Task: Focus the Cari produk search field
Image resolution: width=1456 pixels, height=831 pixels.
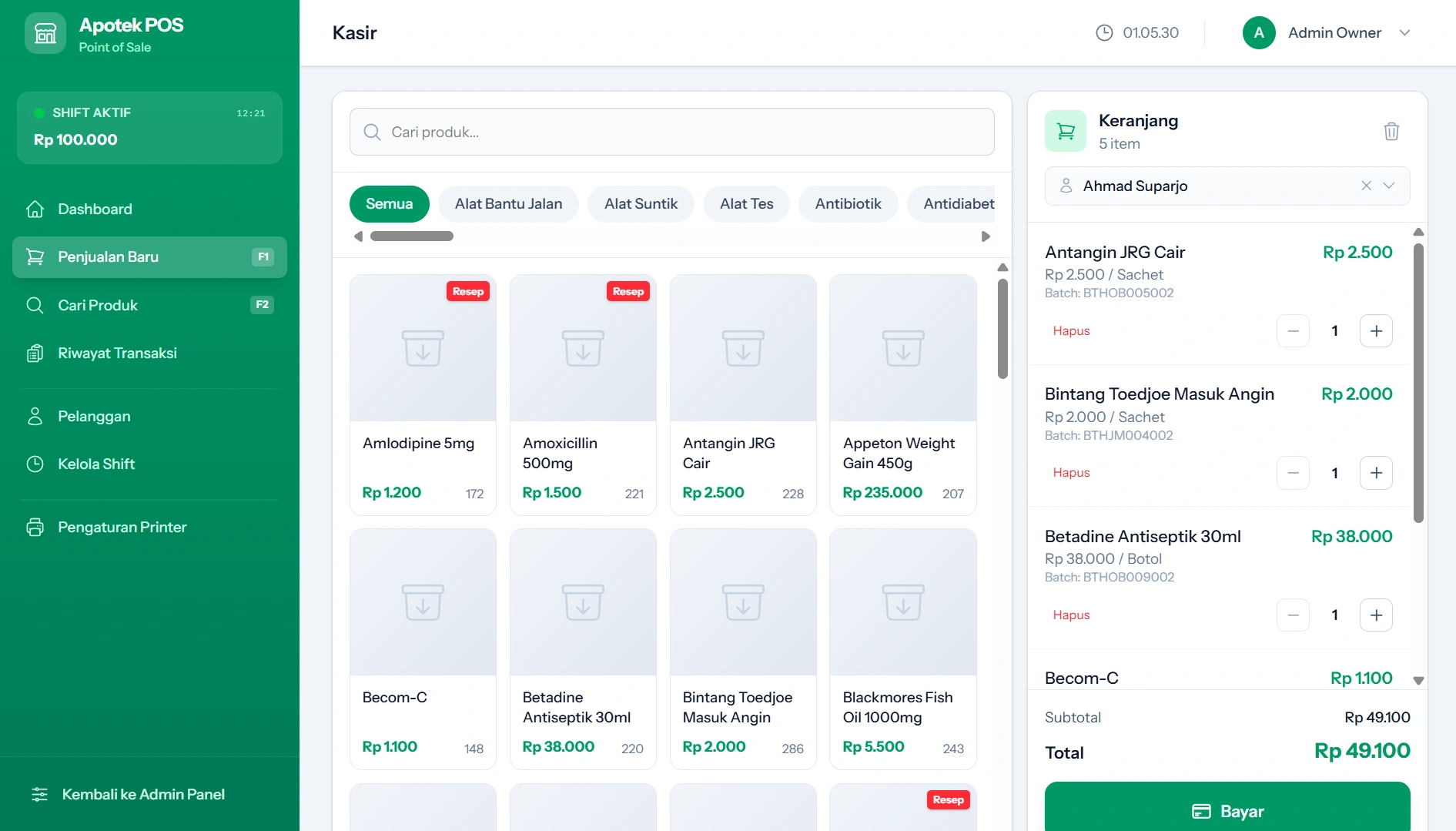Action: click(671, 132)
